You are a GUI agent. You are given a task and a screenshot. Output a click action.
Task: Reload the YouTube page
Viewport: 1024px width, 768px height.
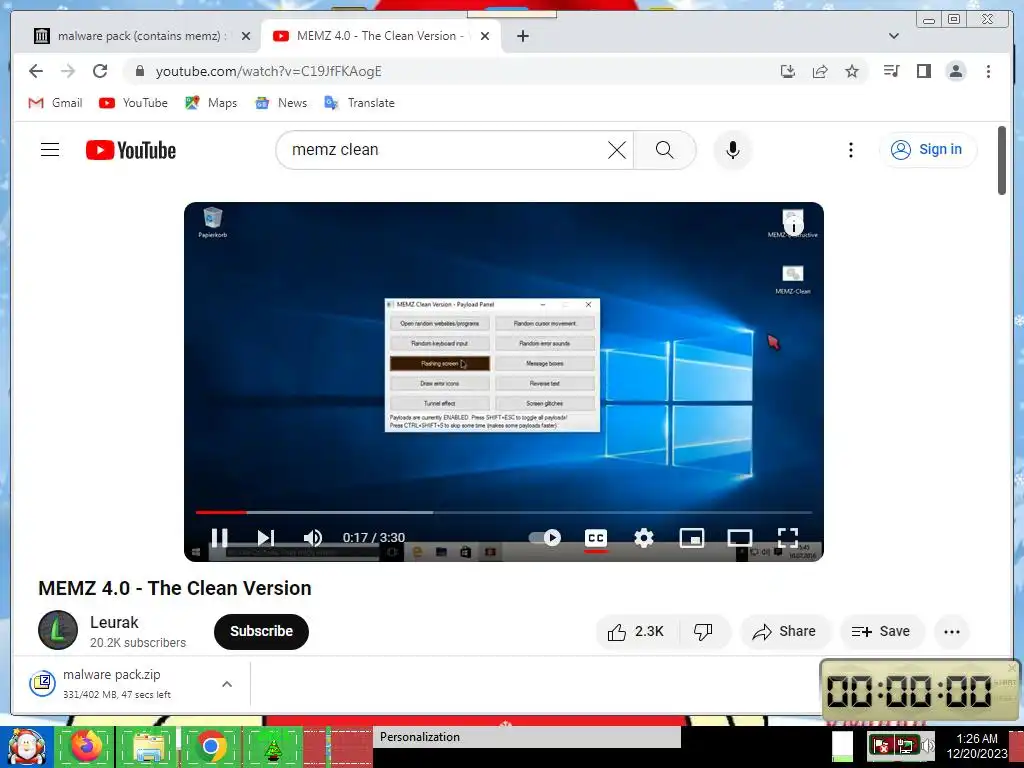pyautogui.click(x=100, y=71)
